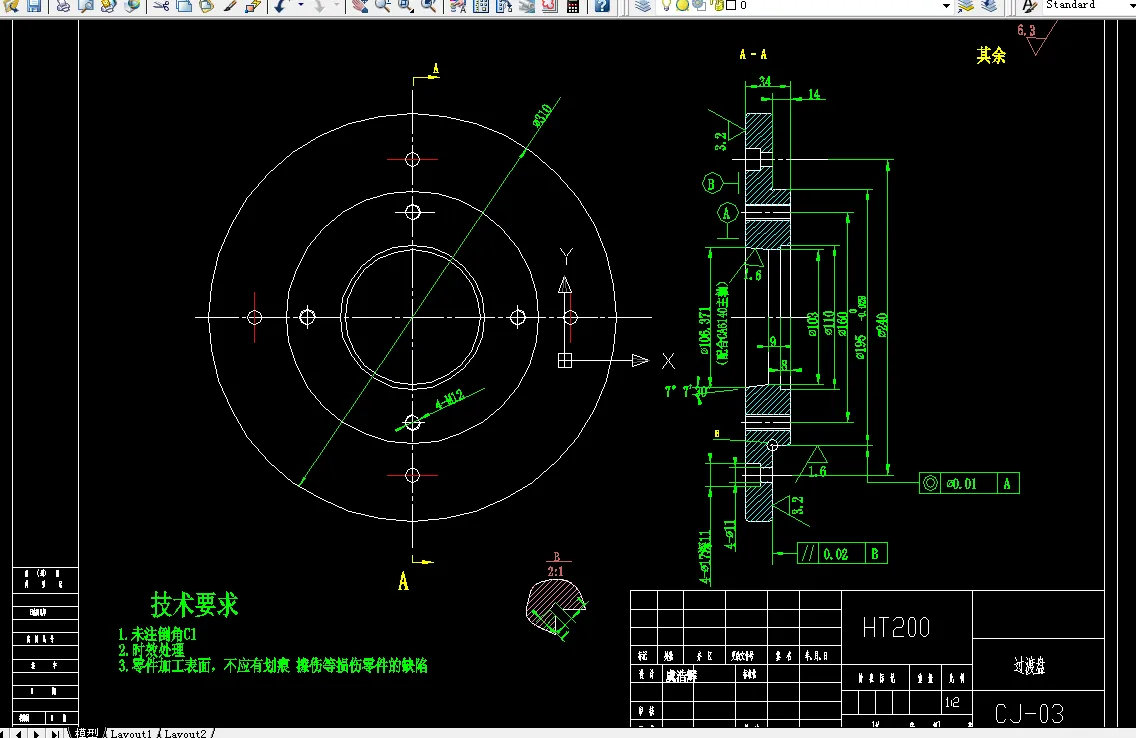Open a drawing file with Open icon
Screen dimensions: 1136x738
[x=12, y=6]
